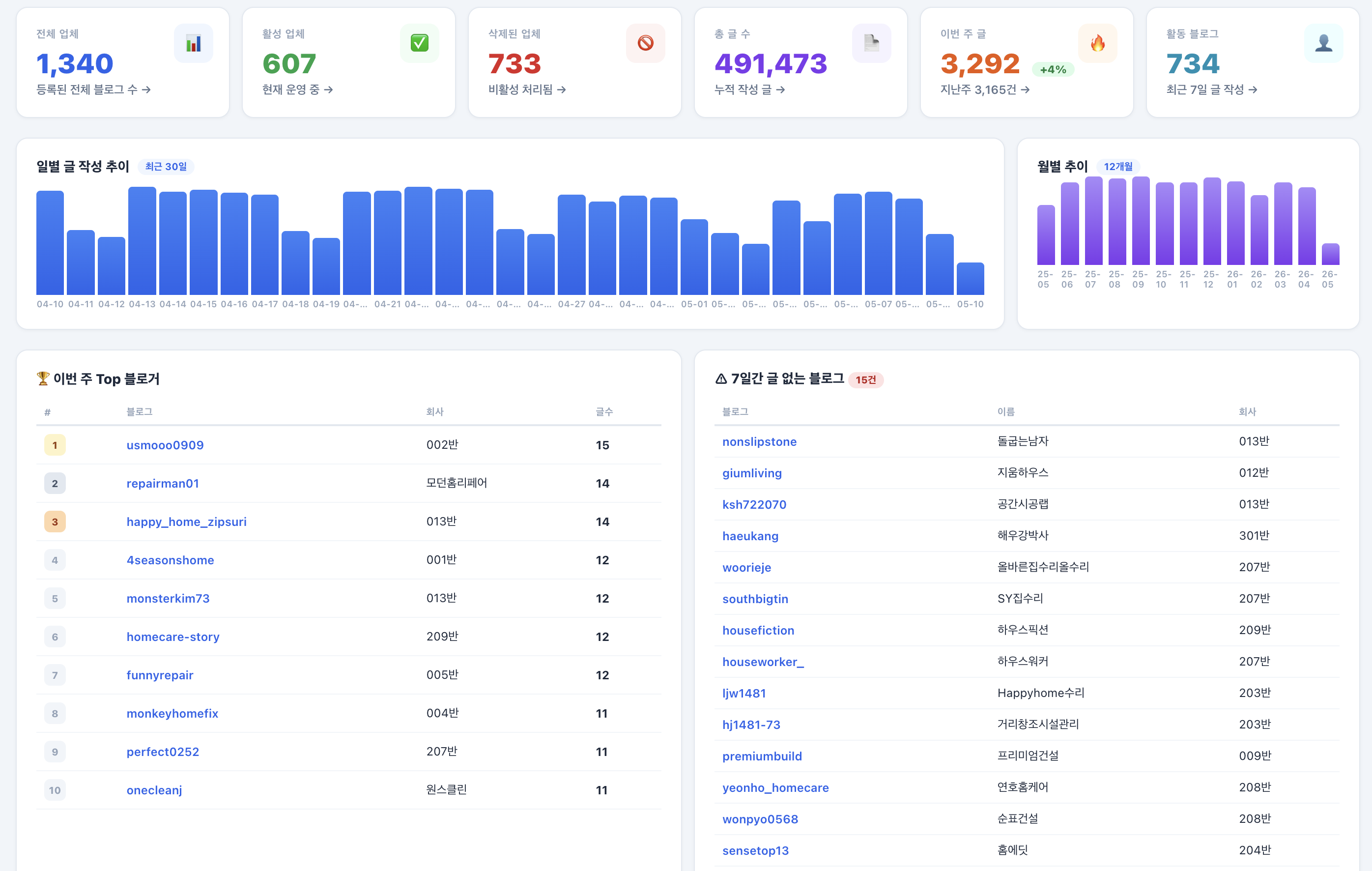Select the 25-12 bar in monthly chart
The image size is (1372, 871).
click(1212, 221)
